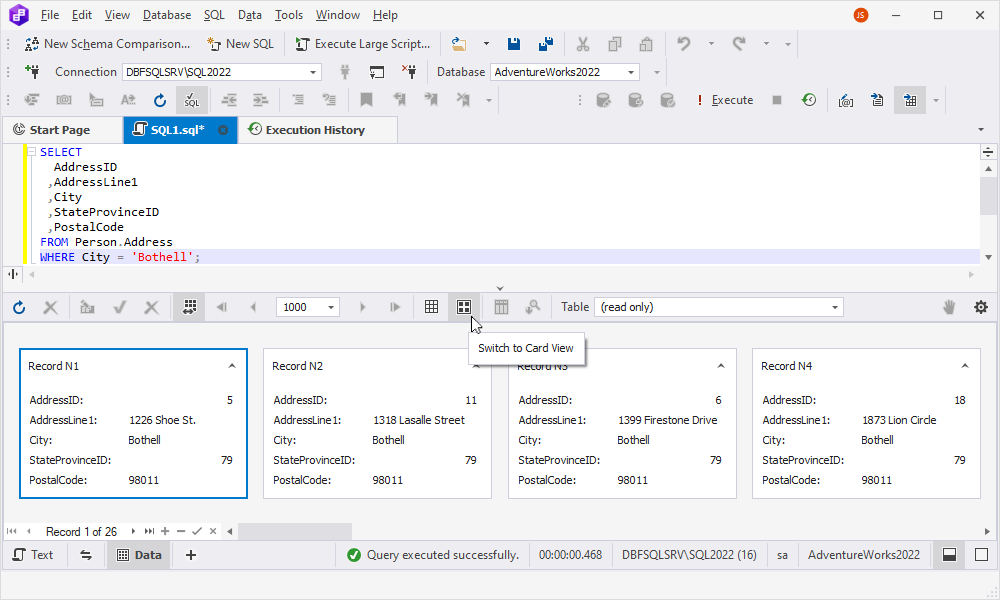The image size is (1000, 600).
Task: Click the Save (single floppy disk) icon
Action: point(513,44)
